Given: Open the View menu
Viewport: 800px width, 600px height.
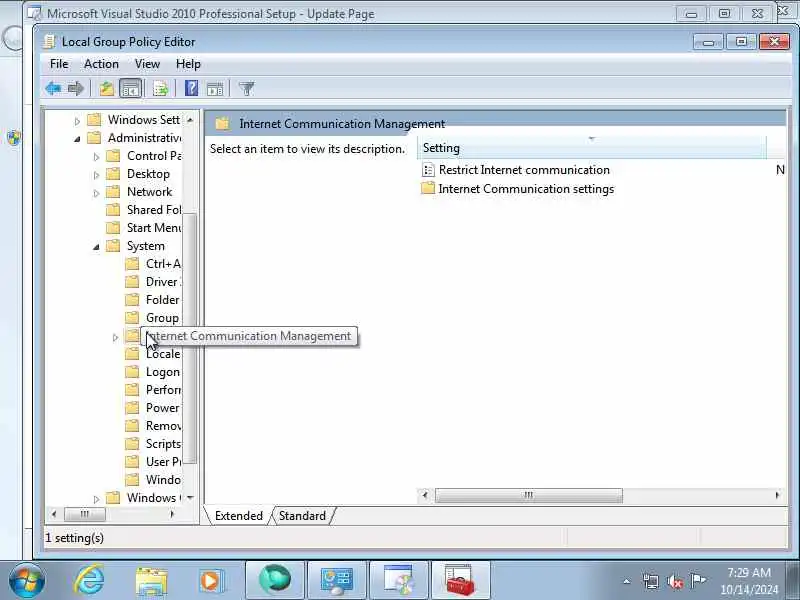Looking at the screenshot, I should pyautogui.click(x=147, y=64).
